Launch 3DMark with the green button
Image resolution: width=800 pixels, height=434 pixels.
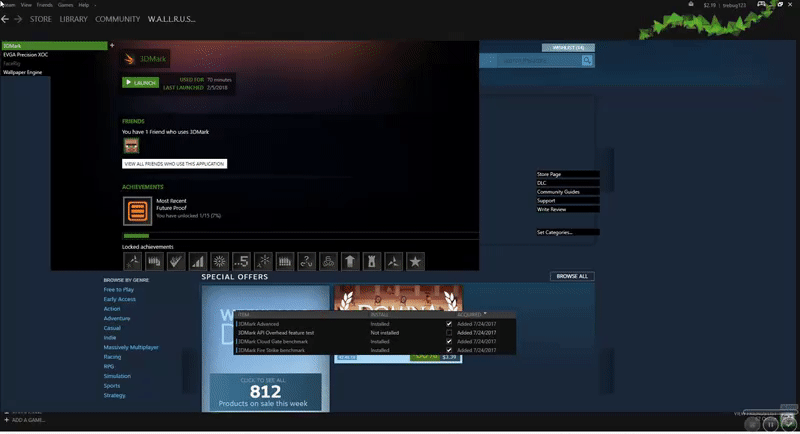pyautogui.click(x=140, y=83)
